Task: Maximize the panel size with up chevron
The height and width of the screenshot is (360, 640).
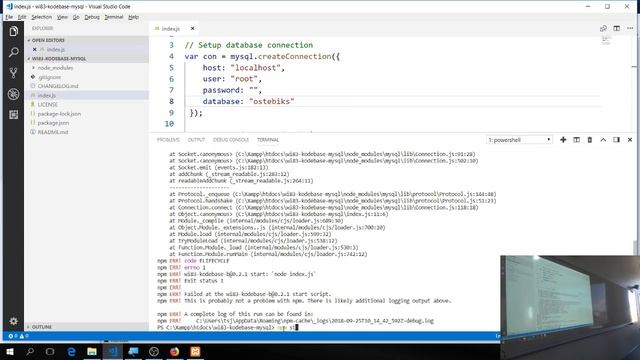Action: click(603, 140)
